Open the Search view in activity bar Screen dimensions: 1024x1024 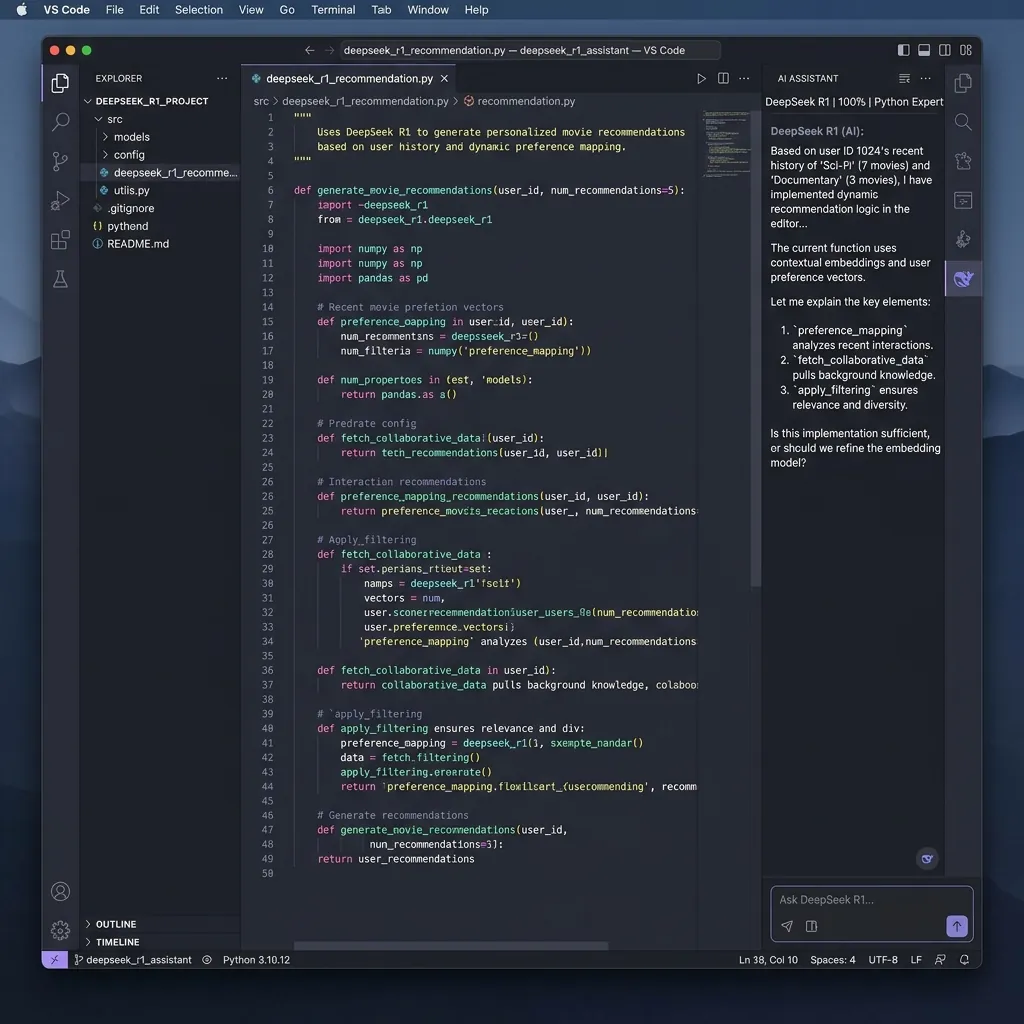(x=60, y=121)
